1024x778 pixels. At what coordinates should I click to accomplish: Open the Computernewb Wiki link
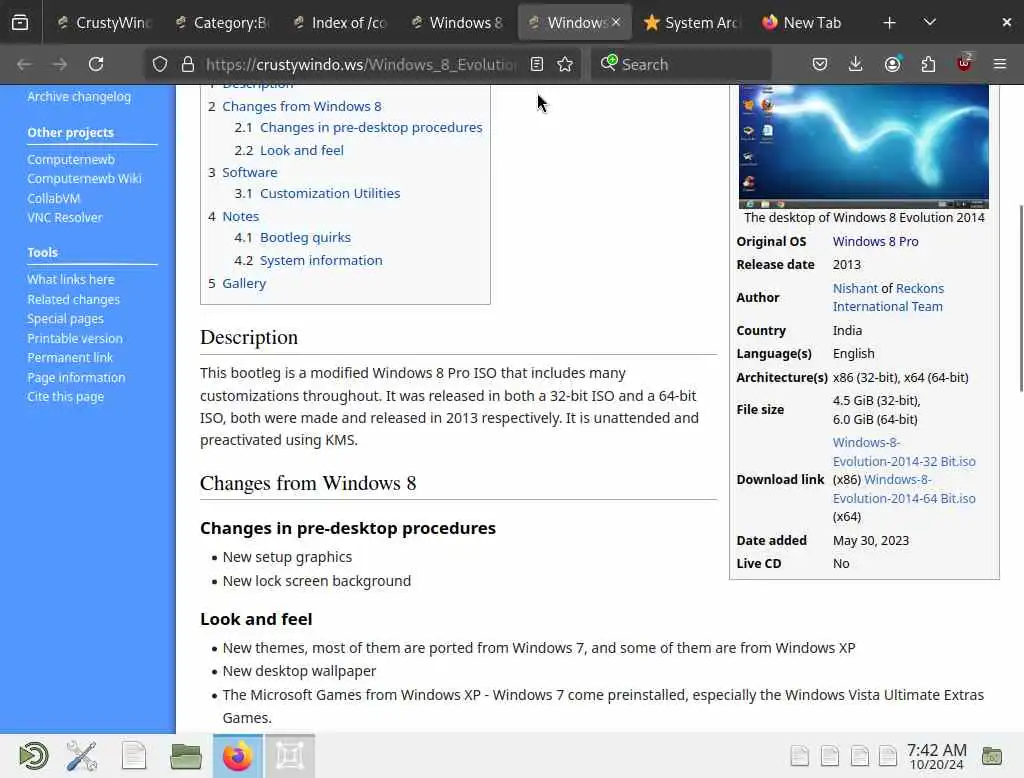(84, 178)
